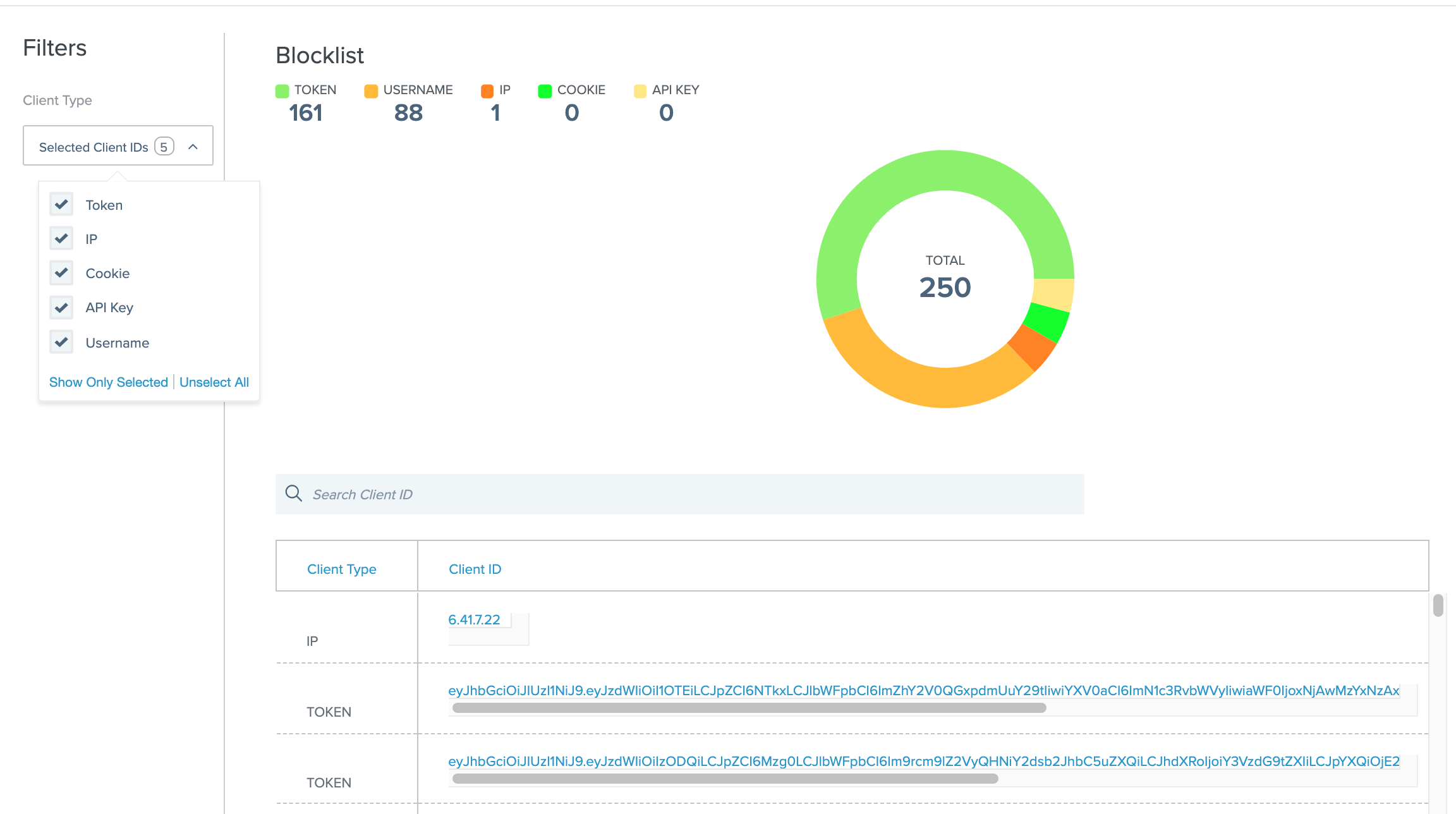Deselect the API Key checkbox
The height and width of the screenshot is (814, 1456).
tap(61, 307)
